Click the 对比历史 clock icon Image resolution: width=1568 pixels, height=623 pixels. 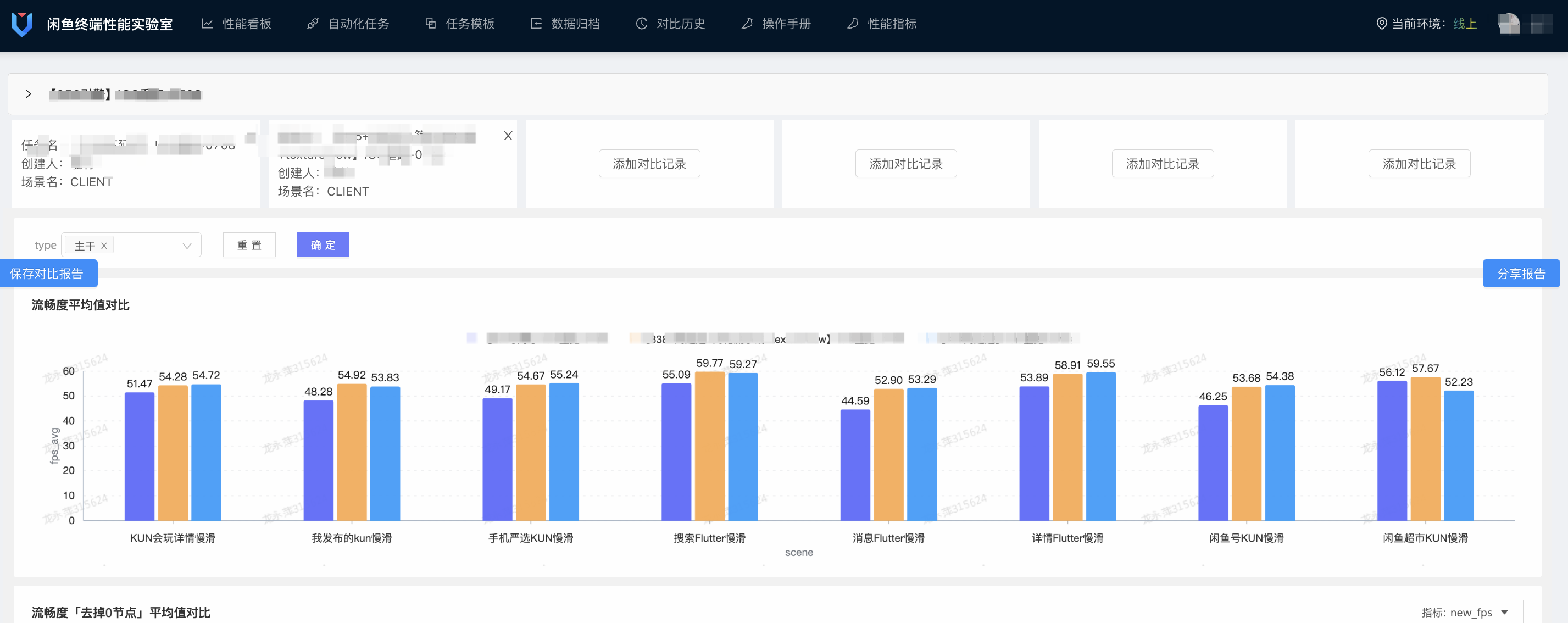[x=642, y=24]
